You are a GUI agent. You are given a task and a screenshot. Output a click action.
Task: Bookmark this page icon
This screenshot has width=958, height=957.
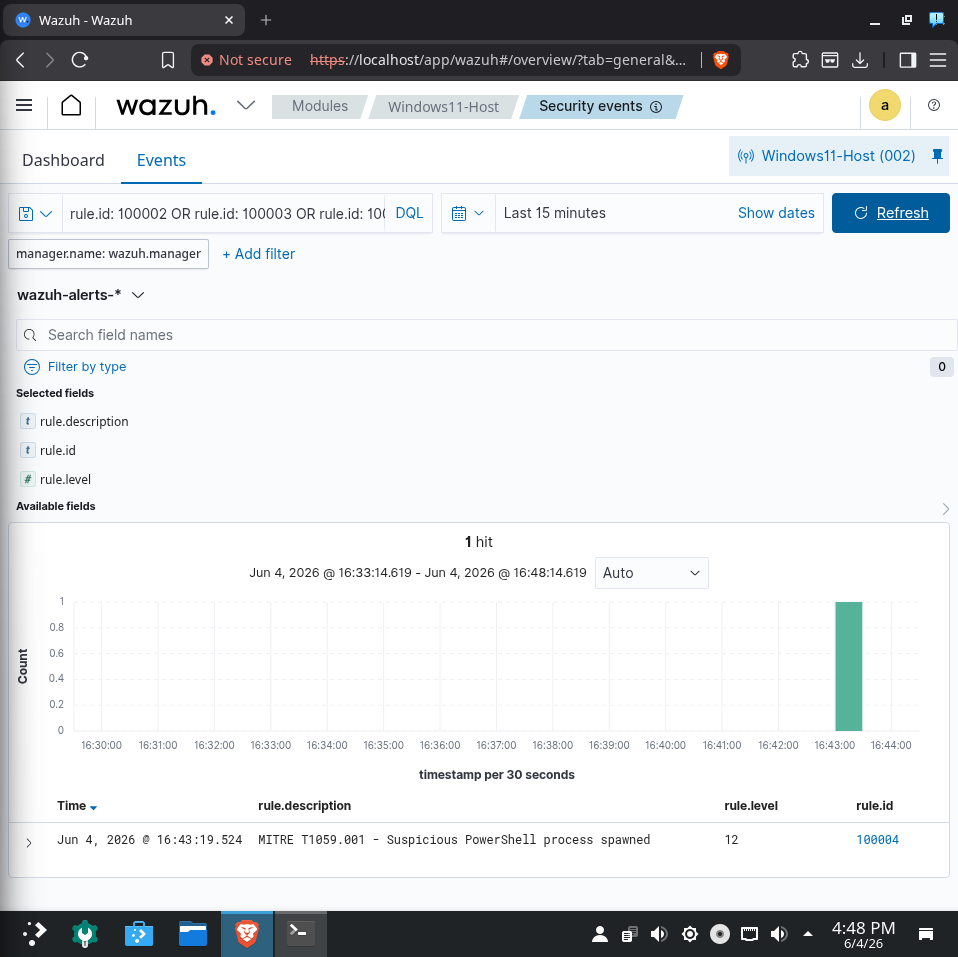click(167, 60)
